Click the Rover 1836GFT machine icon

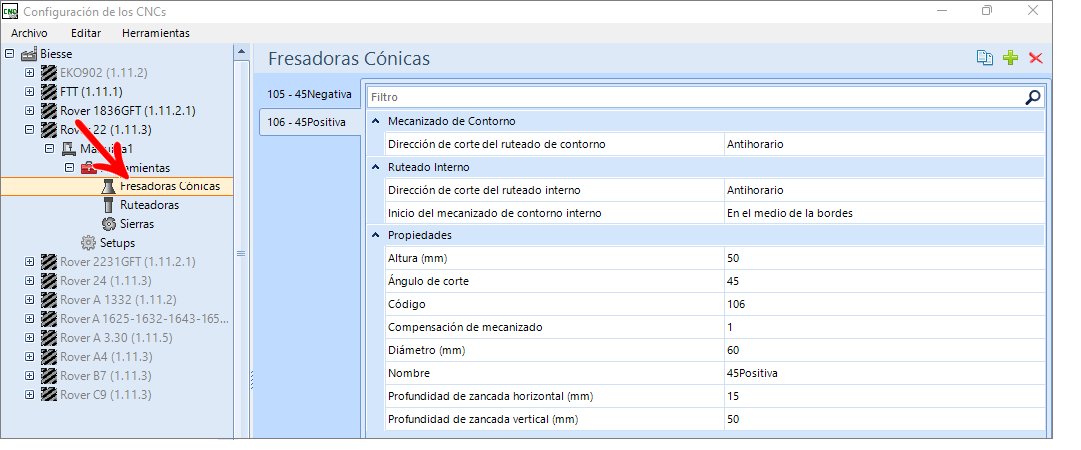pyautogui.click(x=49, y=110)
